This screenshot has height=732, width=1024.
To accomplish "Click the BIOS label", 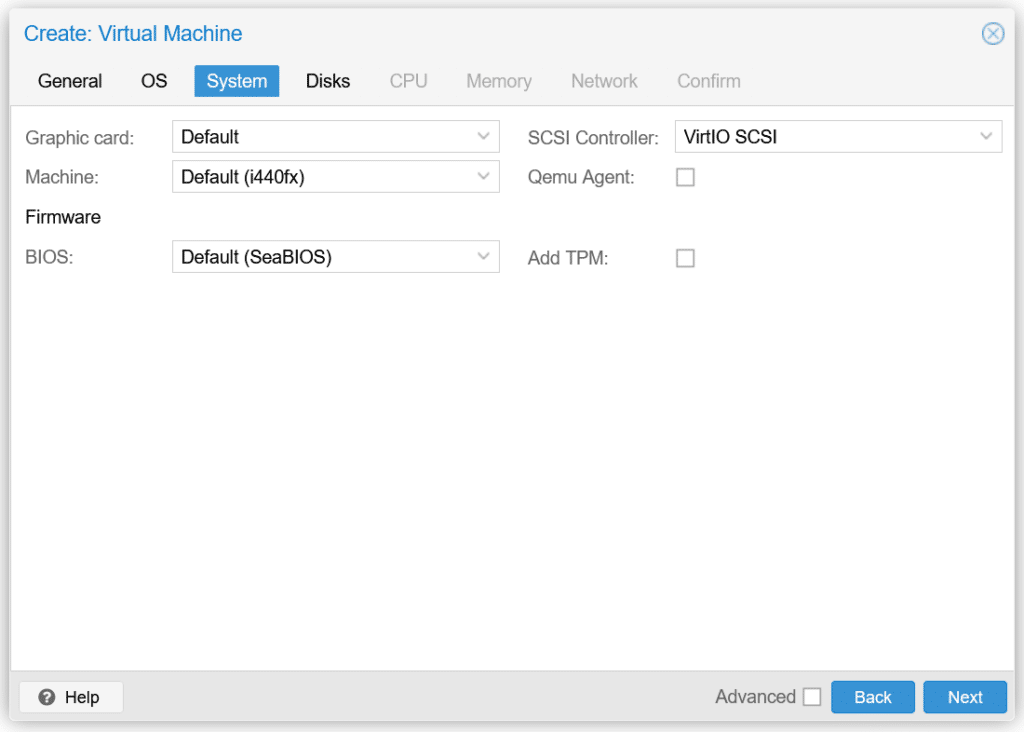I will (49, 257).
